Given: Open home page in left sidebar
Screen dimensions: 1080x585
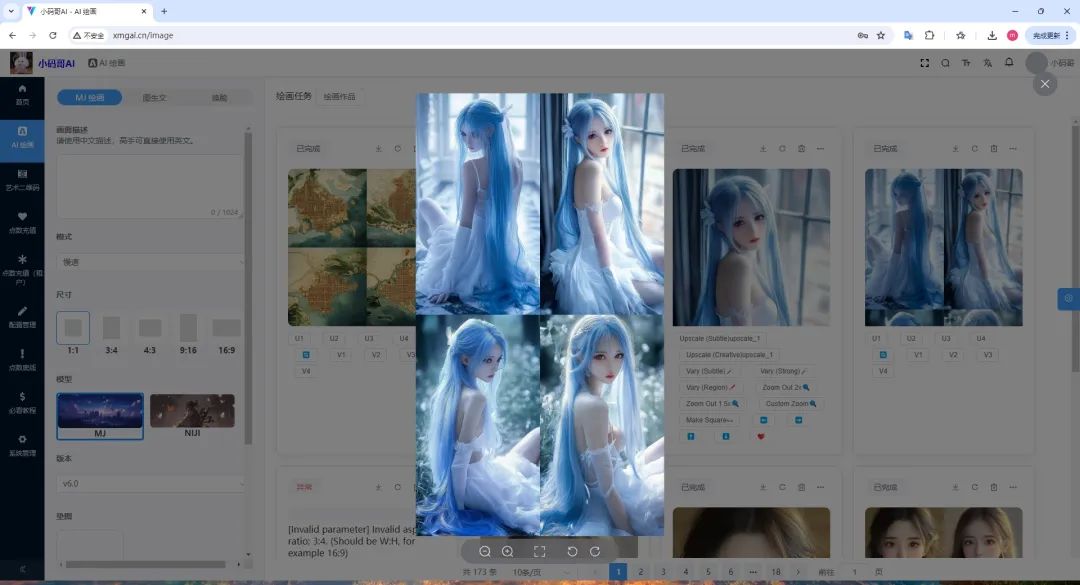Looking at the screenshot, I should tap(22, 94).
